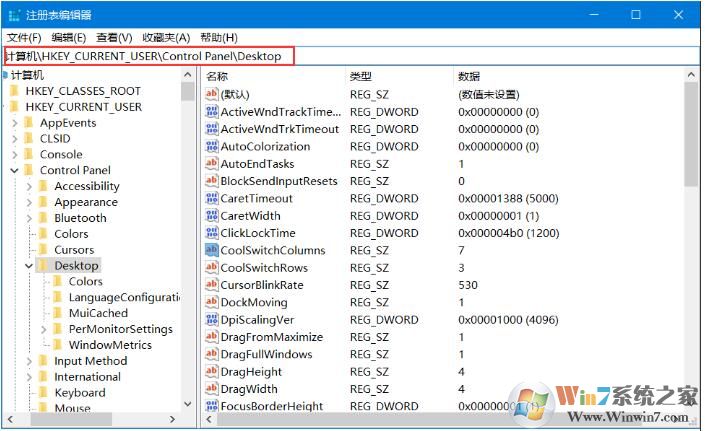Click the CaretTimeout DWORD value icon
705x431 pixels.
coord(211,198)
